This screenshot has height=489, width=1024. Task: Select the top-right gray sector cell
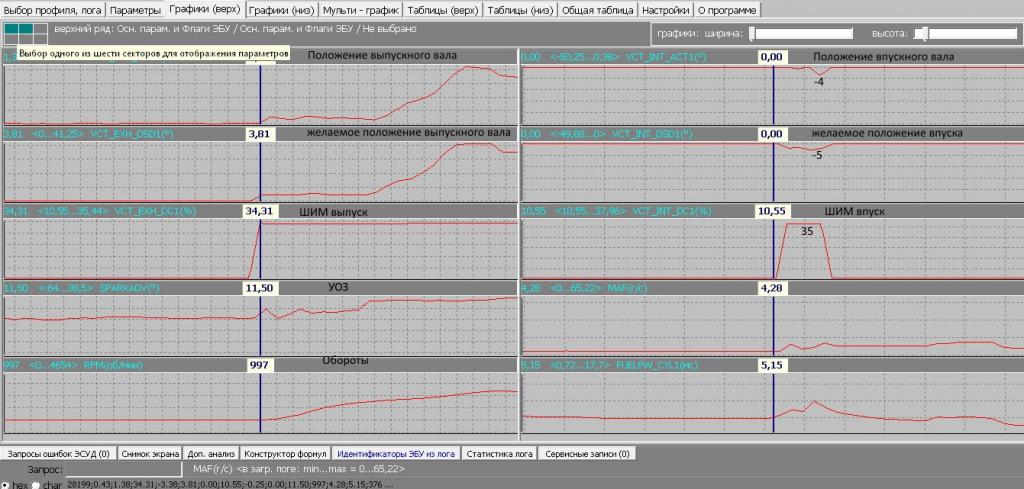pyautogui.click(x=40, y=29)
